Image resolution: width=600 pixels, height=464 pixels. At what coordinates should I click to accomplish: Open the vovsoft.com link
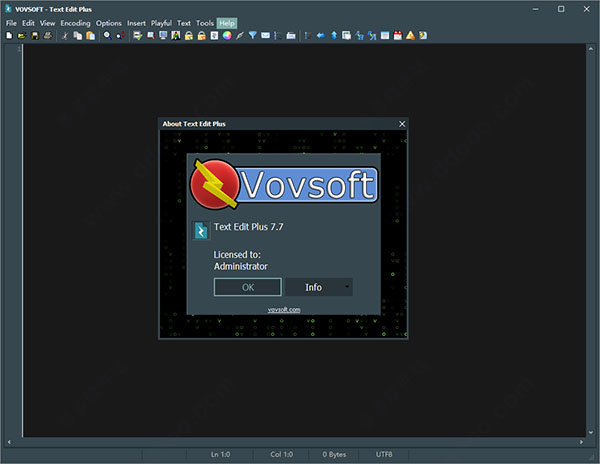284,309
